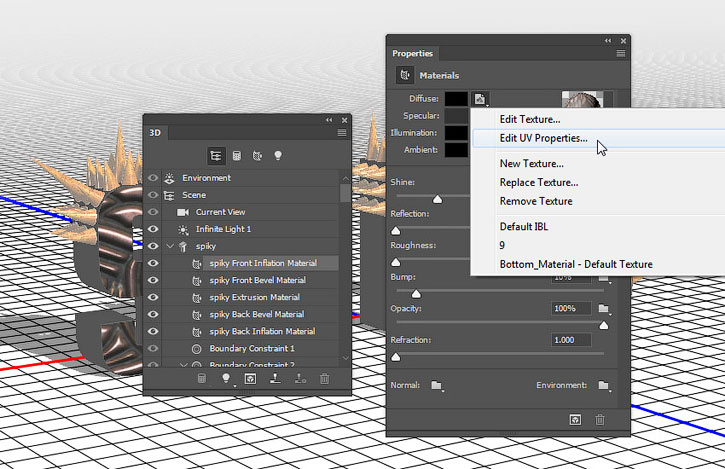Hide spiky Extrusion Material

pos(153,297)
